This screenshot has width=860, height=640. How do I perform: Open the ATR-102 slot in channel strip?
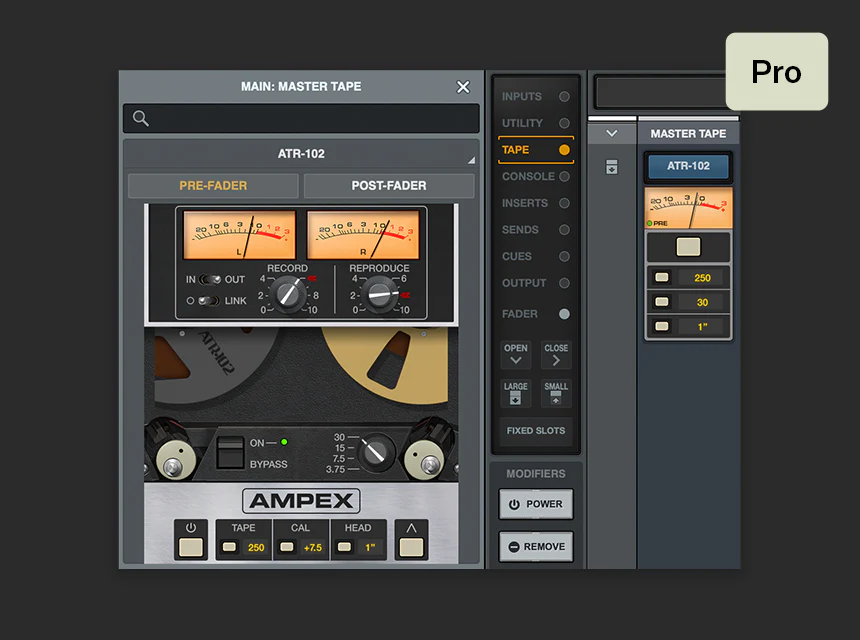pyautogui.click(x=688, y=166)
